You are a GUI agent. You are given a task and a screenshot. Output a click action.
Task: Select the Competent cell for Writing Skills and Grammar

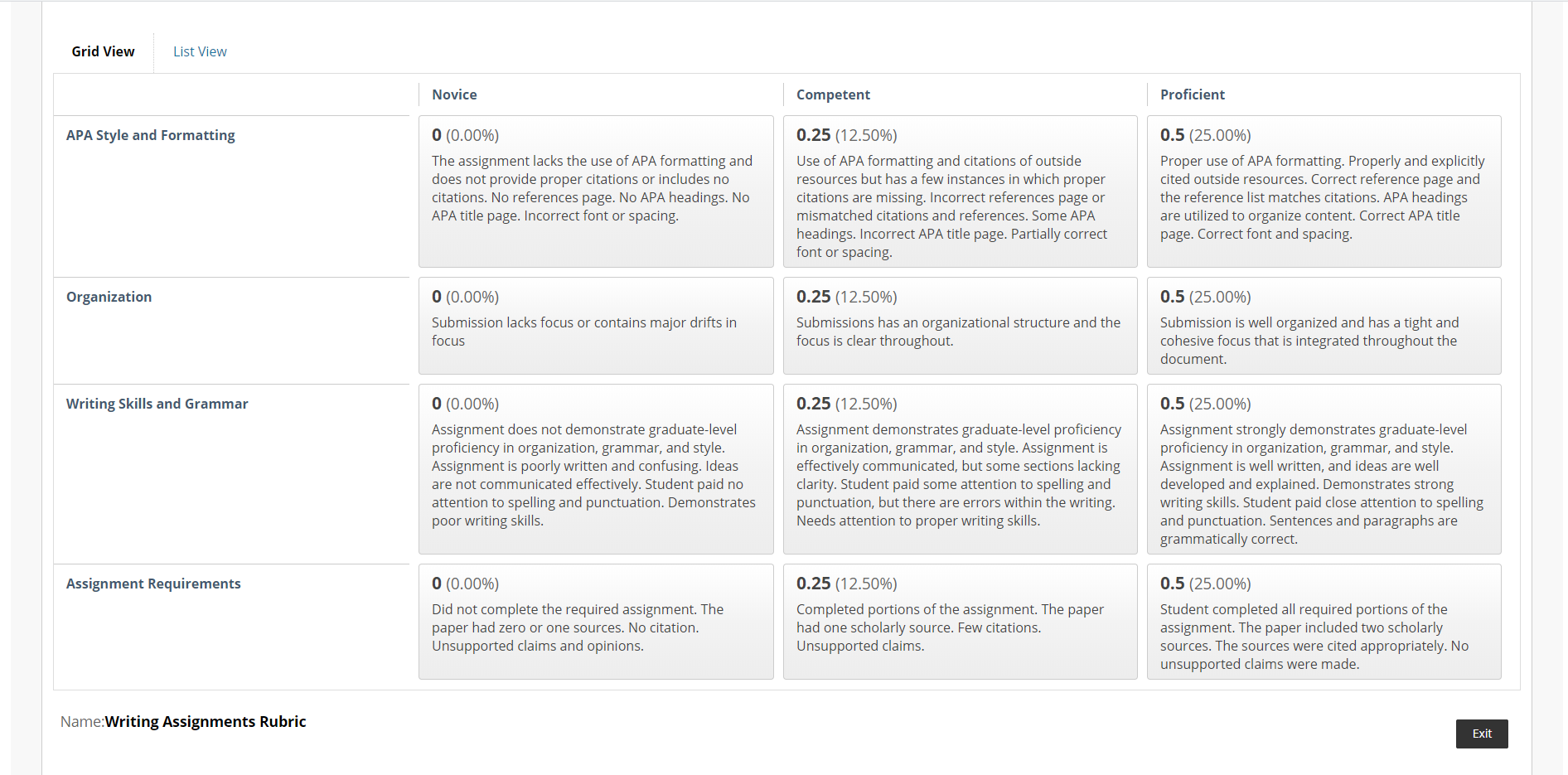pyautogui.click(x=960, y=469)
